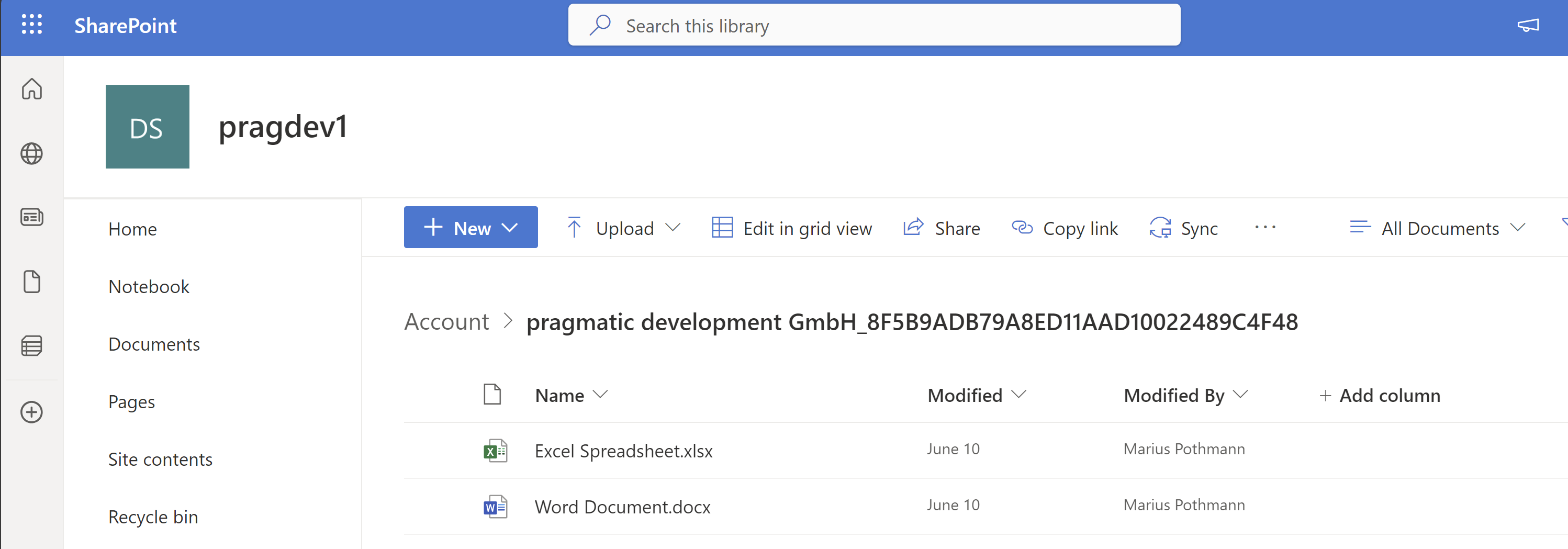Navigate to Home in site menu
Viewport: 1568px width, 549px height.
coord(133,229)
